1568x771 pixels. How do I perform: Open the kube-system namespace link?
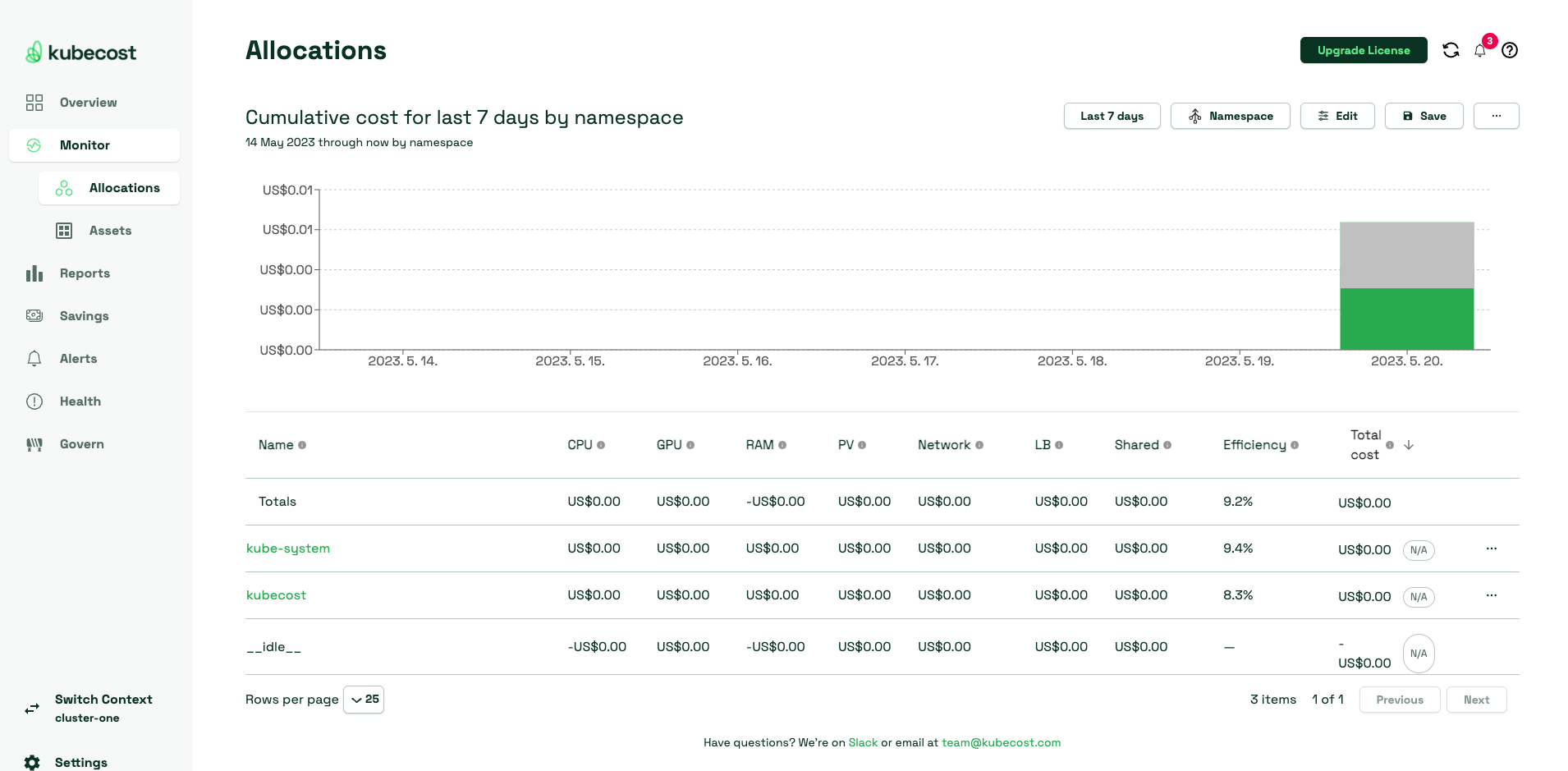point(288,548)
